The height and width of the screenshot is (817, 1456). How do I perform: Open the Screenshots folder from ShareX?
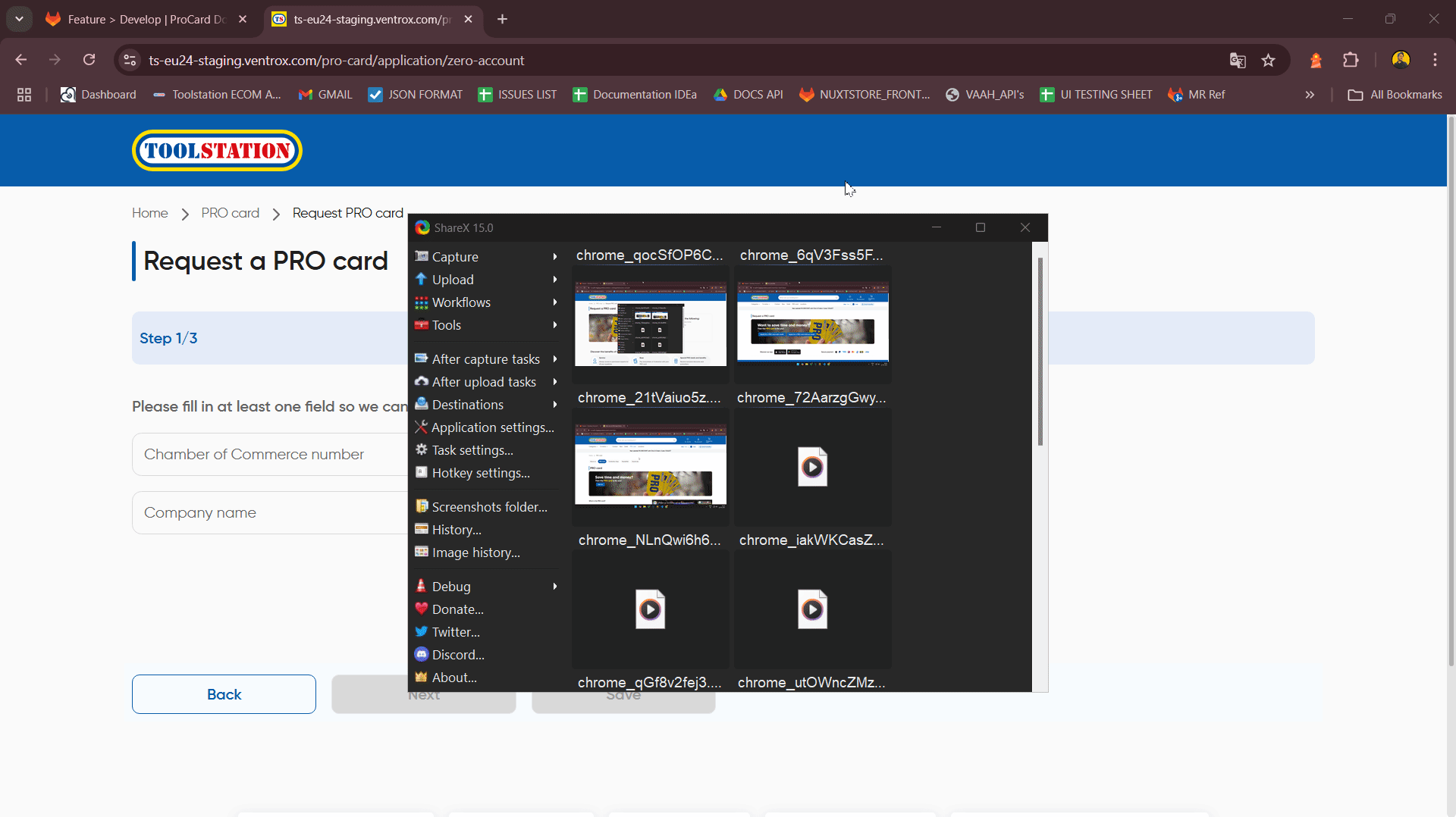pos(490,506)
